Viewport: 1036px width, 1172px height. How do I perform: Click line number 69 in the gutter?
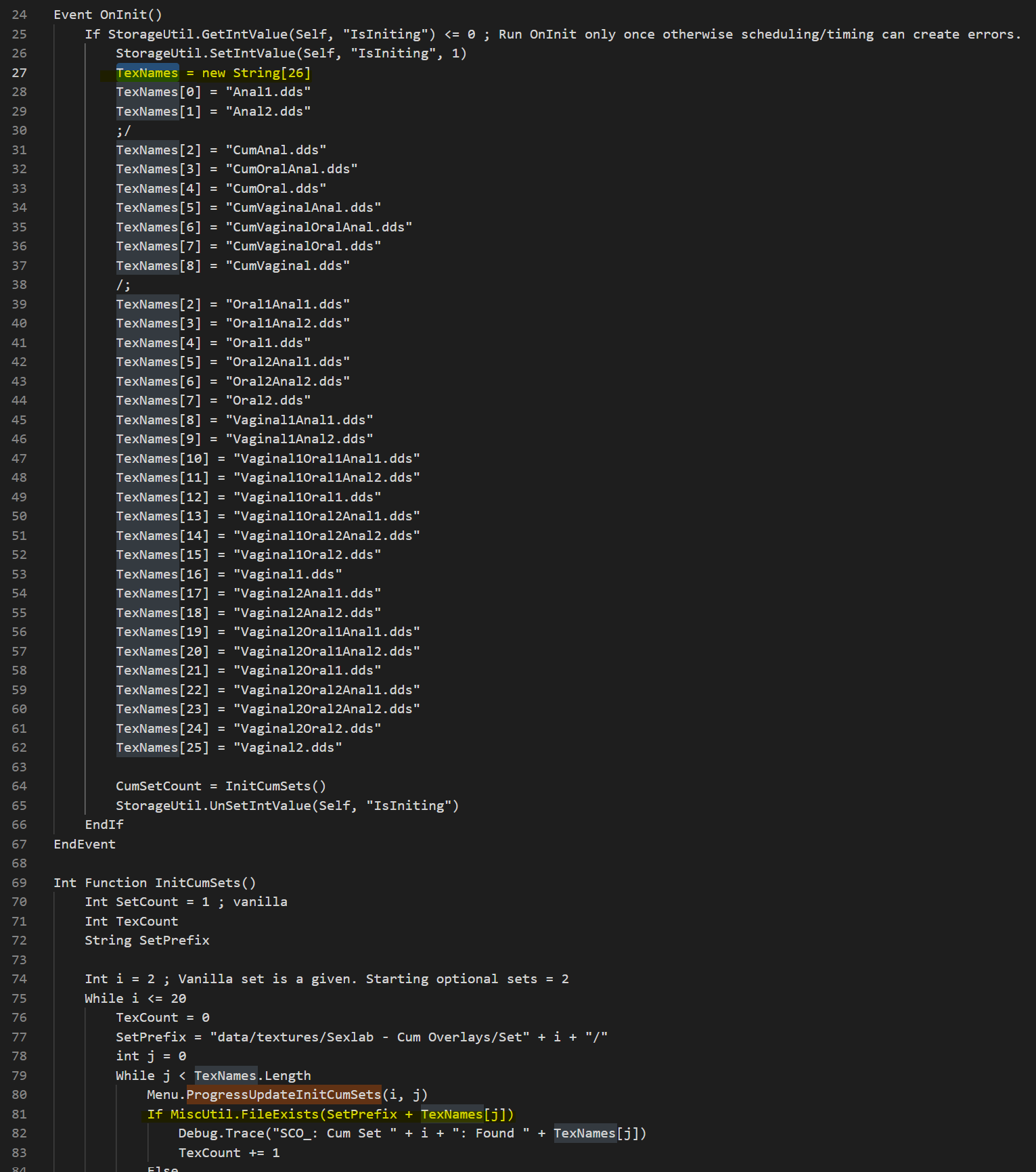pyautogui.click(x=19, y=882)
